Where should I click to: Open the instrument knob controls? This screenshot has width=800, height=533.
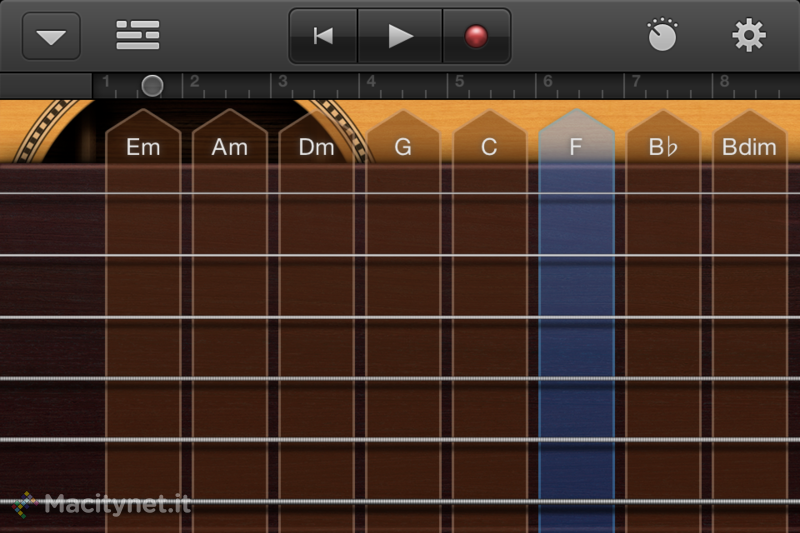pos(662,37)
